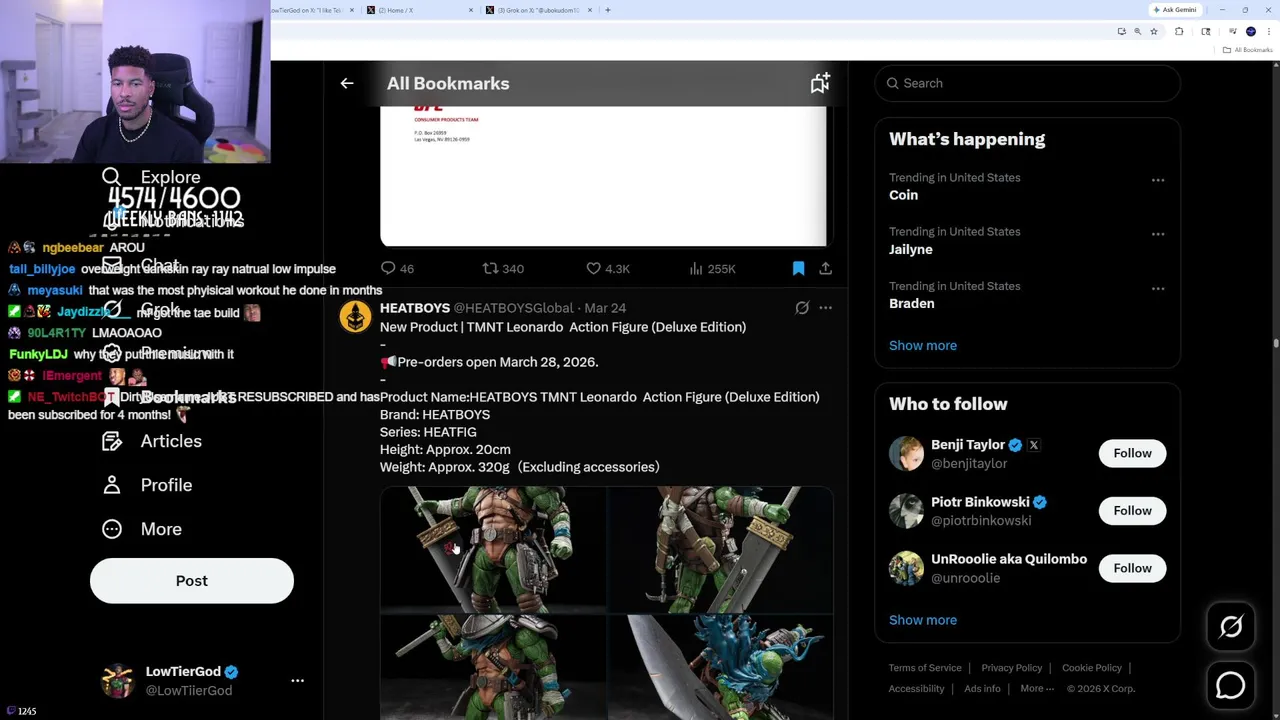Follow Benji Taylor
This screenshot has width=1280, height=720.
1132,453
